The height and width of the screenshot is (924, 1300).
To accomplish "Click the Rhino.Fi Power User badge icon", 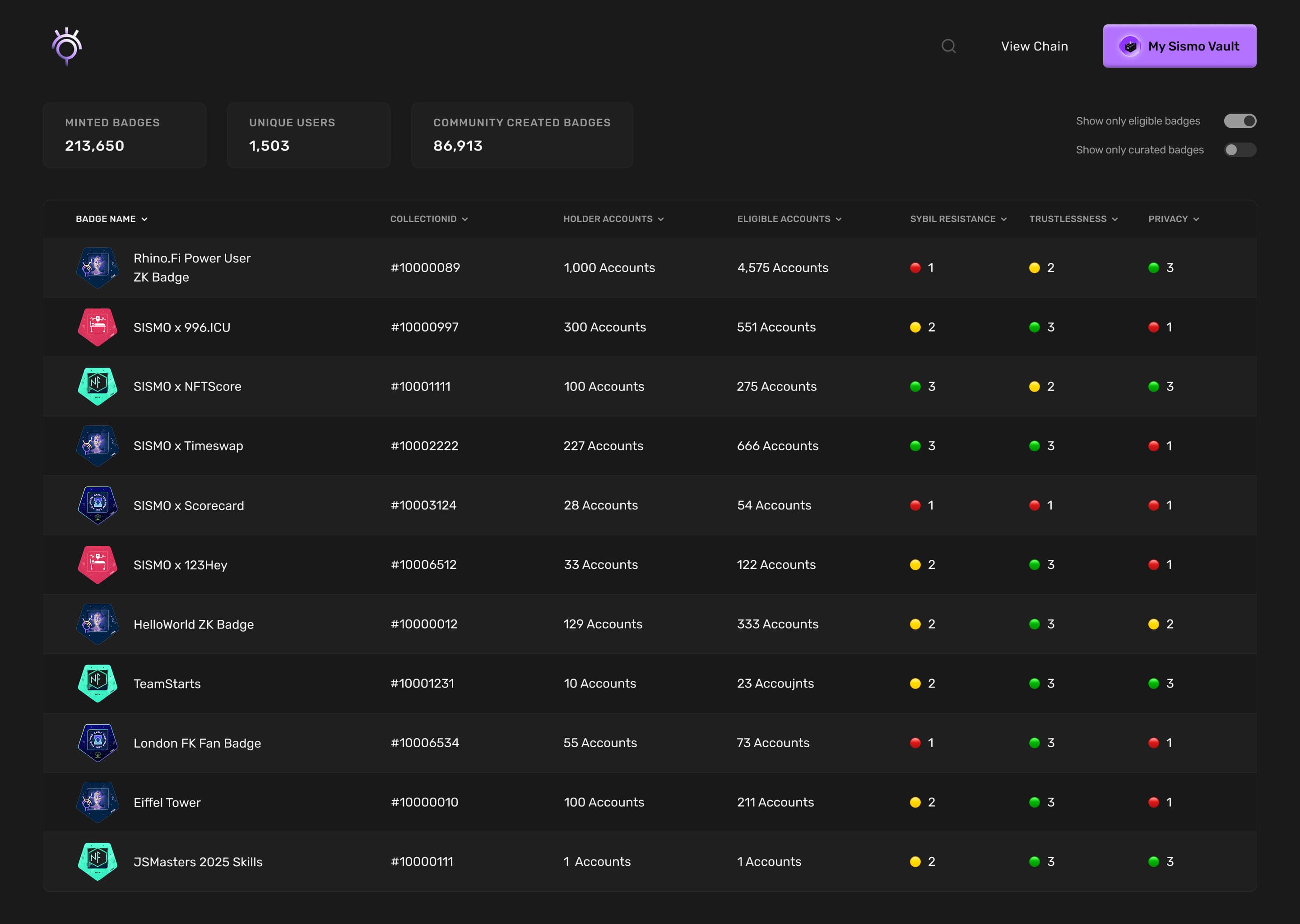I will coord(97,268).
